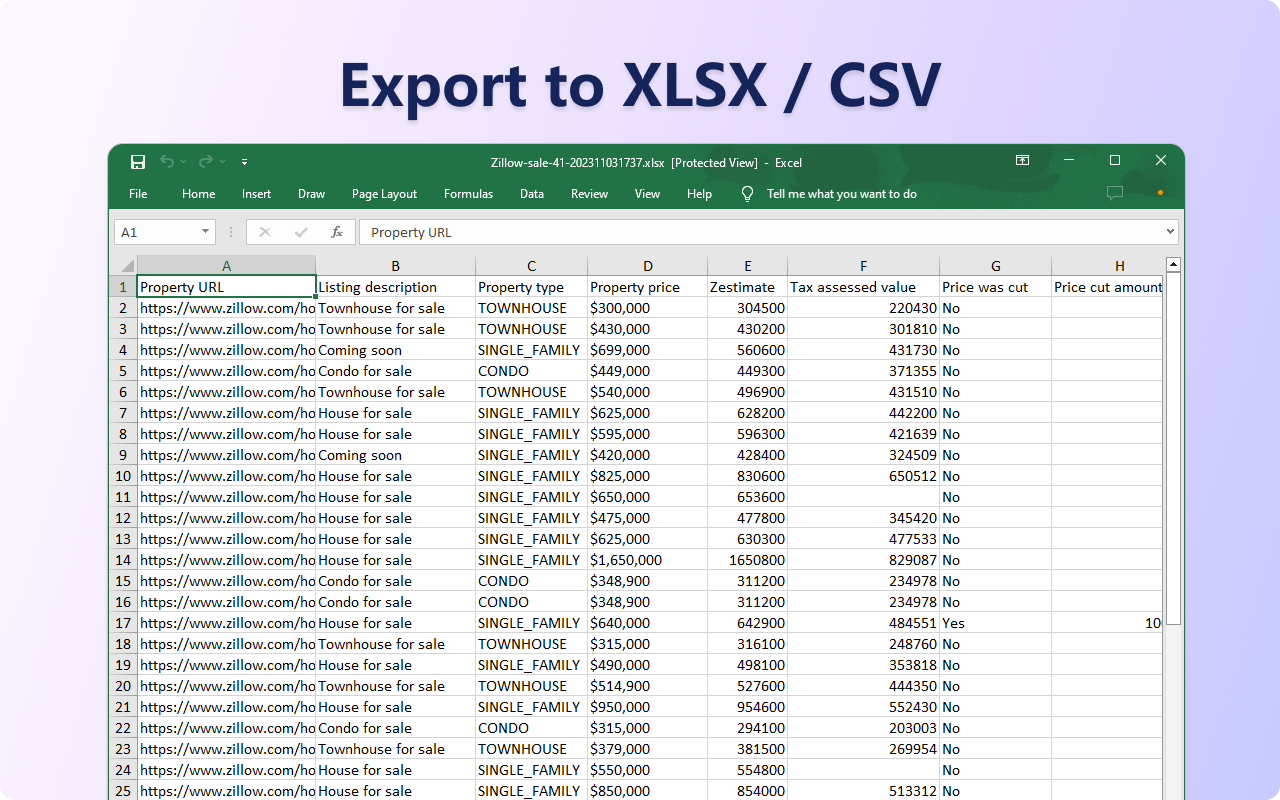Click the '$1,650,000' price cell
Viewport: 1280px width, 800px height.
click(648, 560)
